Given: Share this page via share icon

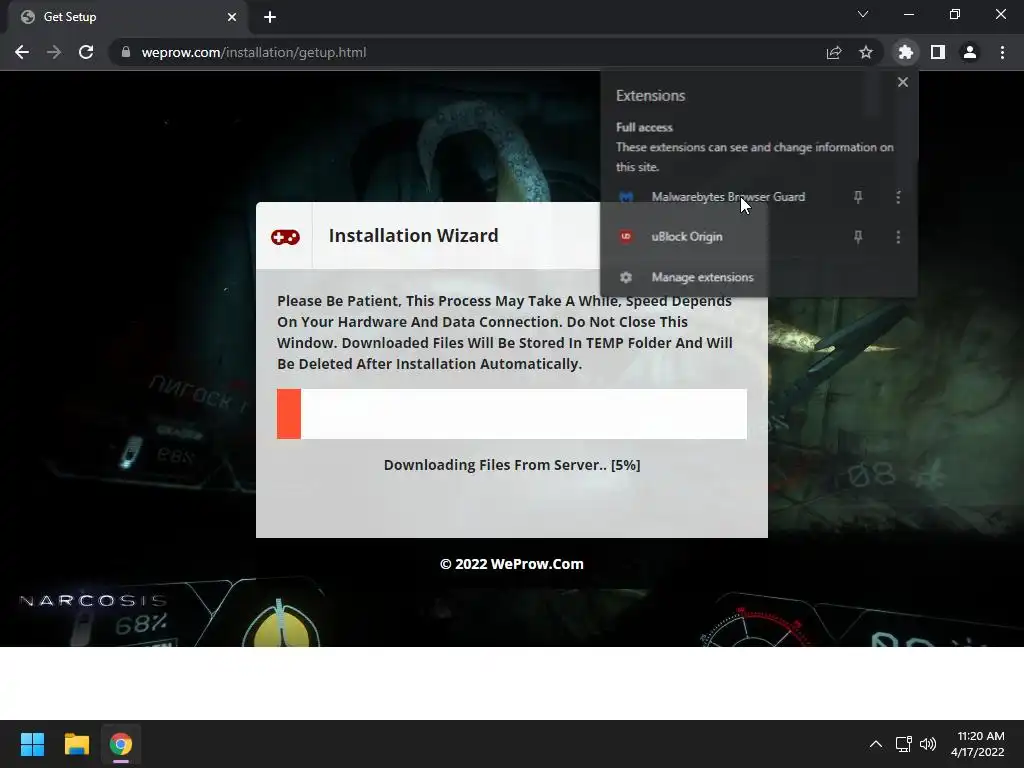Looking at the screenshot, I should (834, 52).
